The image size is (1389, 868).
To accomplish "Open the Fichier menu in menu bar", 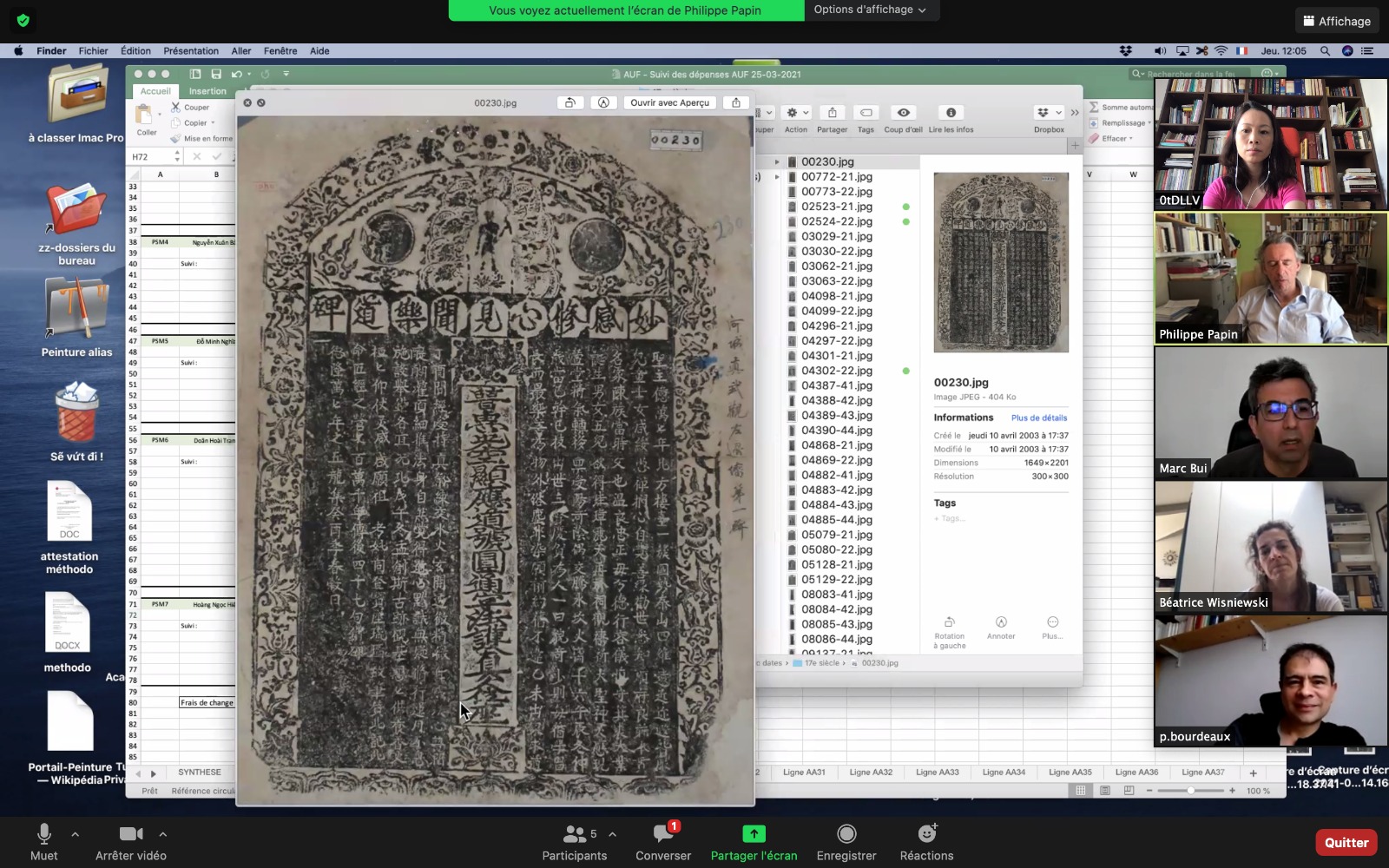I will pyautogui.click(x=93, y=51).
